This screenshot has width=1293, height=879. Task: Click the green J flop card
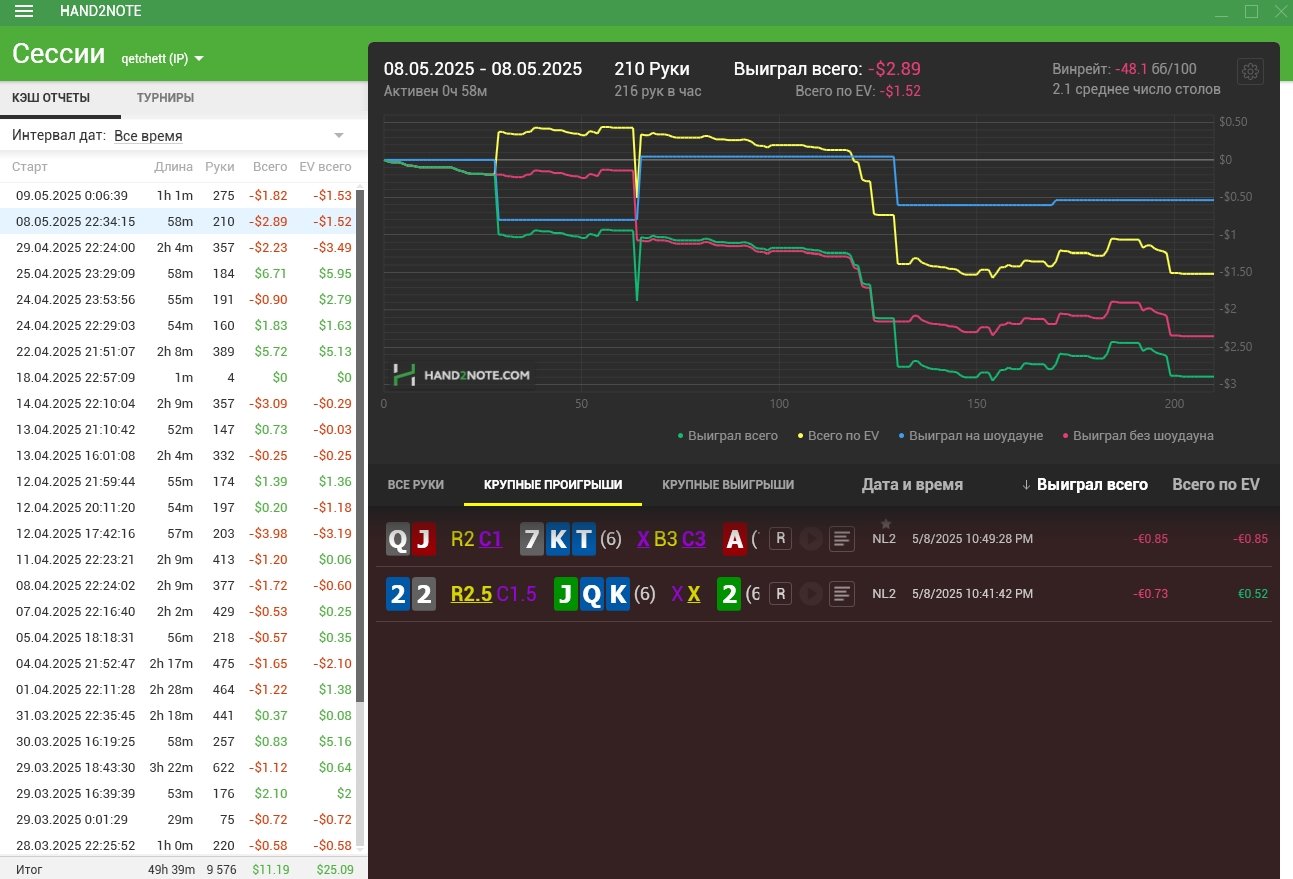coord(565,595)
